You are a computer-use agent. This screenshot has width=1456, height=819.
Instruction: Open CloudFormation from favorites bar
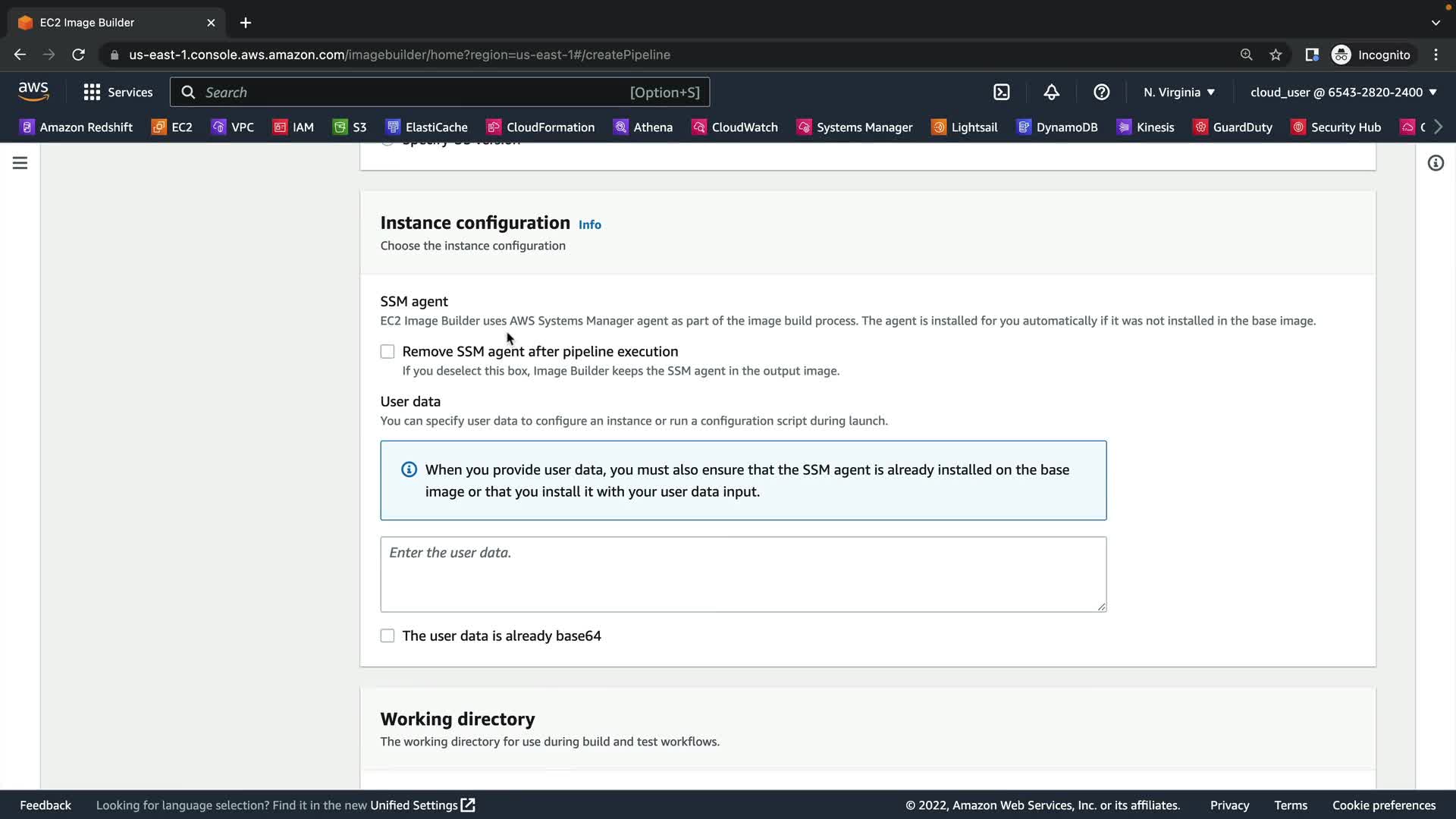pos(541,127)
